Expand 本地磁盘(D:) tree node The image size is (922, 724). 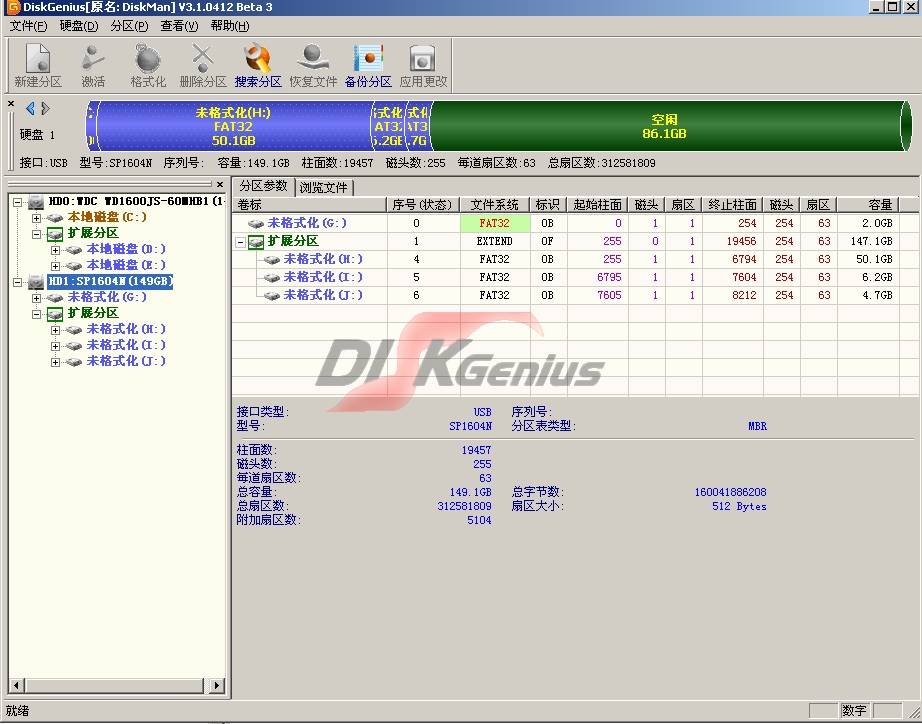tap(55, 249)
